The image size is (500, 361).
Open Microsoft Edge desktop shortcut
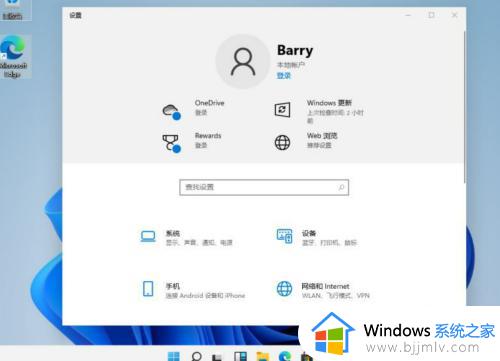point(13,56)
